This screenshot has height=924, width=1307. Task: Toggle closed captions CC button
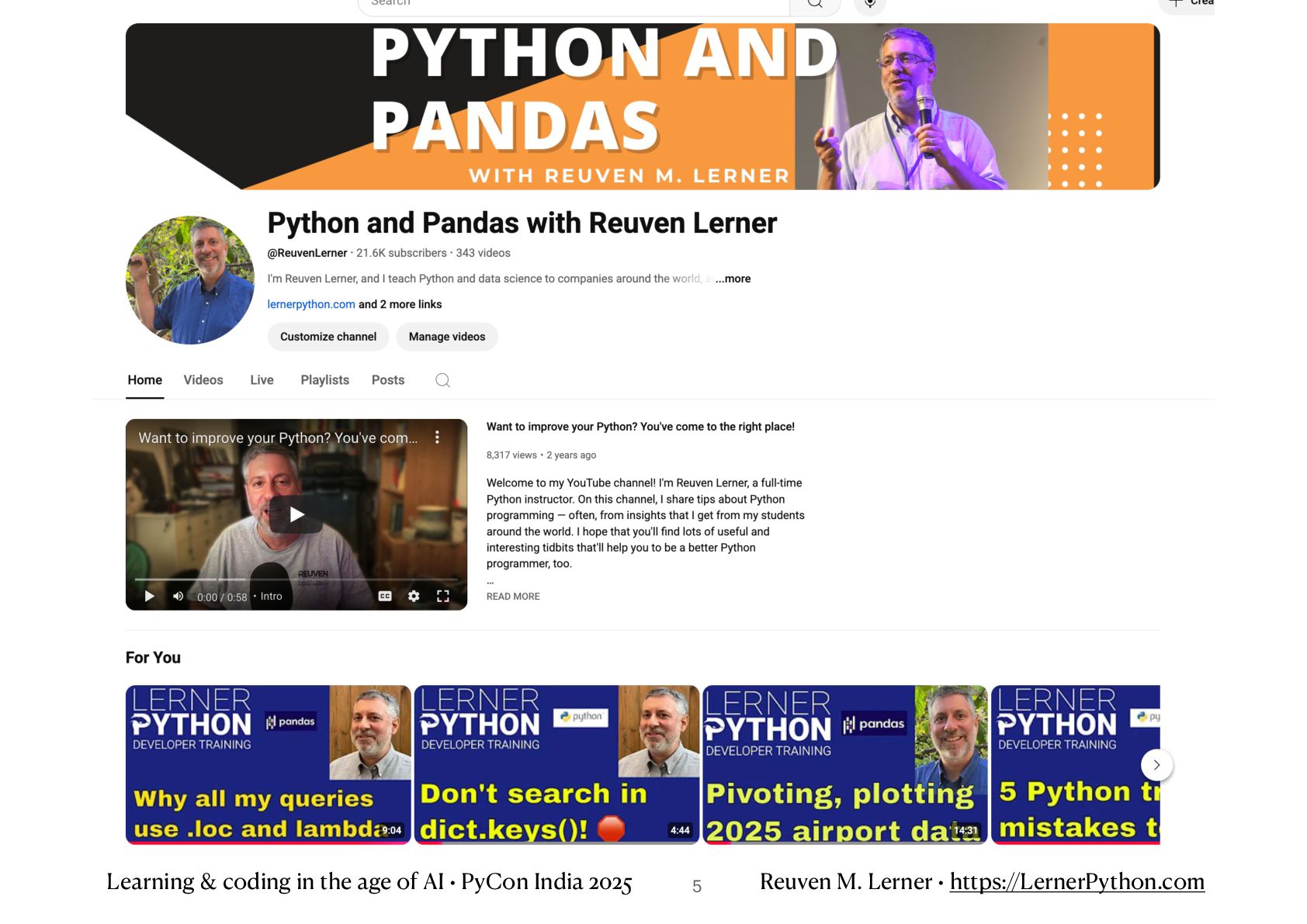(x=385, y=597)
